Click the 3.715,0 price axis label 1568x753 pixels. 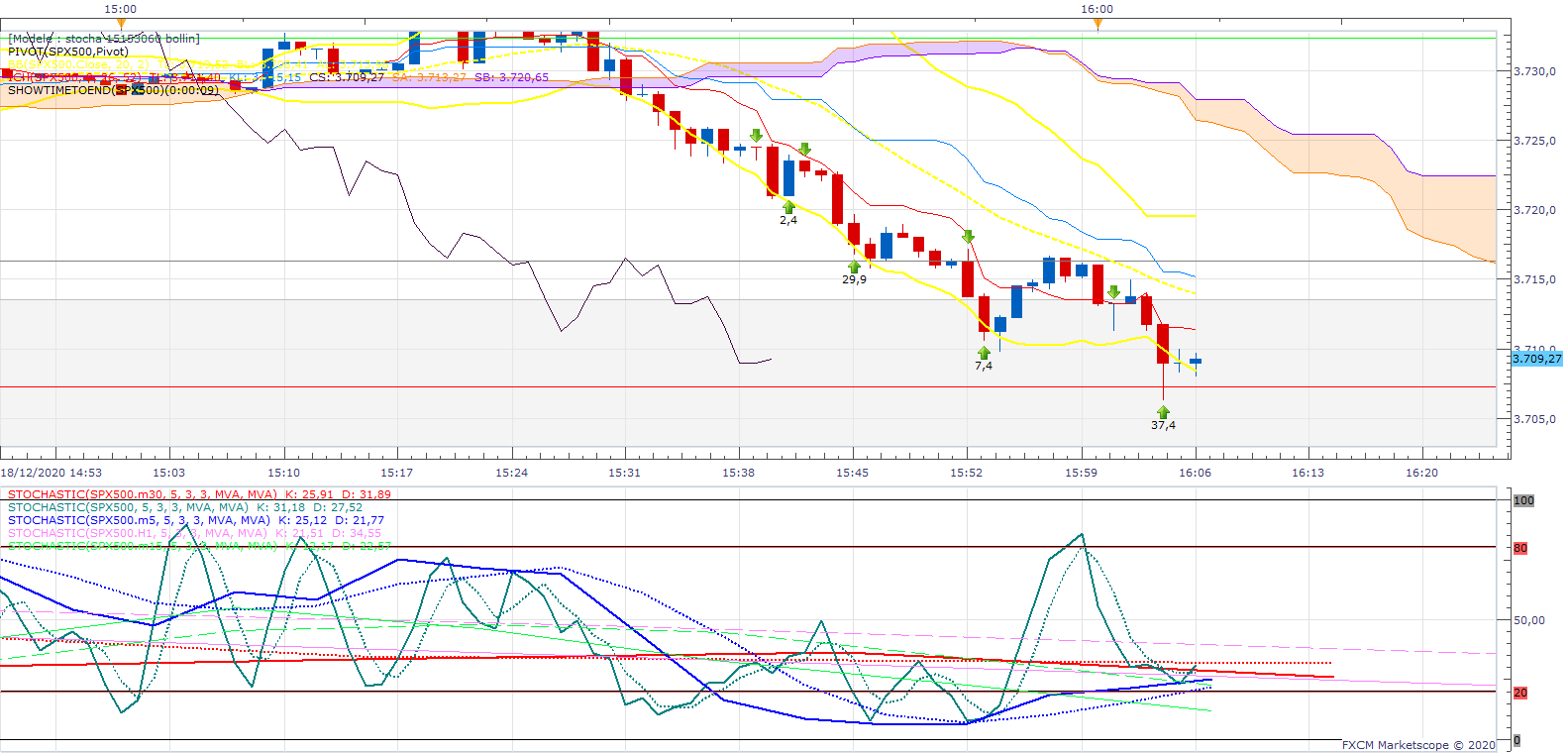(1534, 279)
